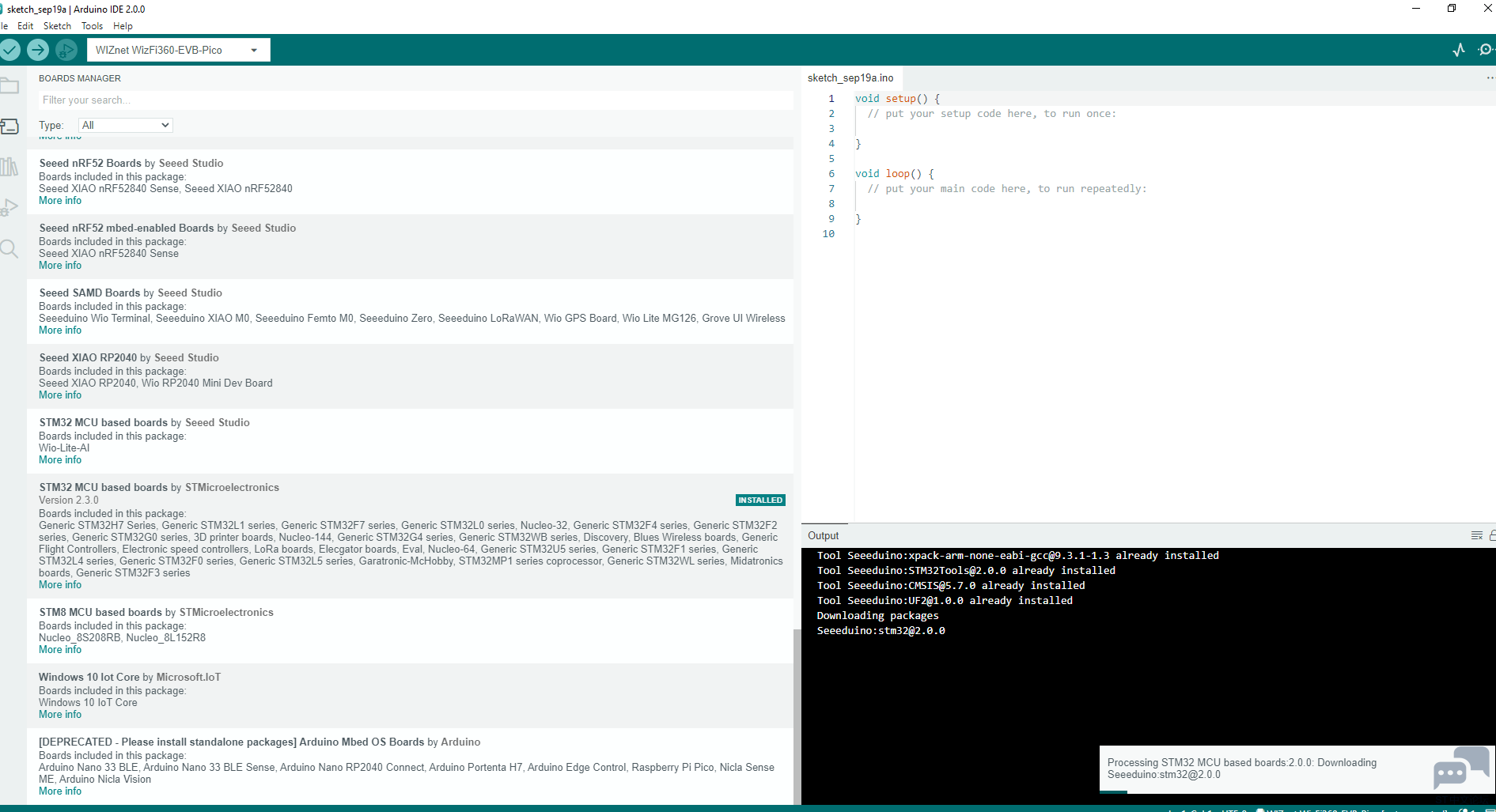Click the 'Seeeduino:stm32@2.0.0' output line

tap(881, 631)
